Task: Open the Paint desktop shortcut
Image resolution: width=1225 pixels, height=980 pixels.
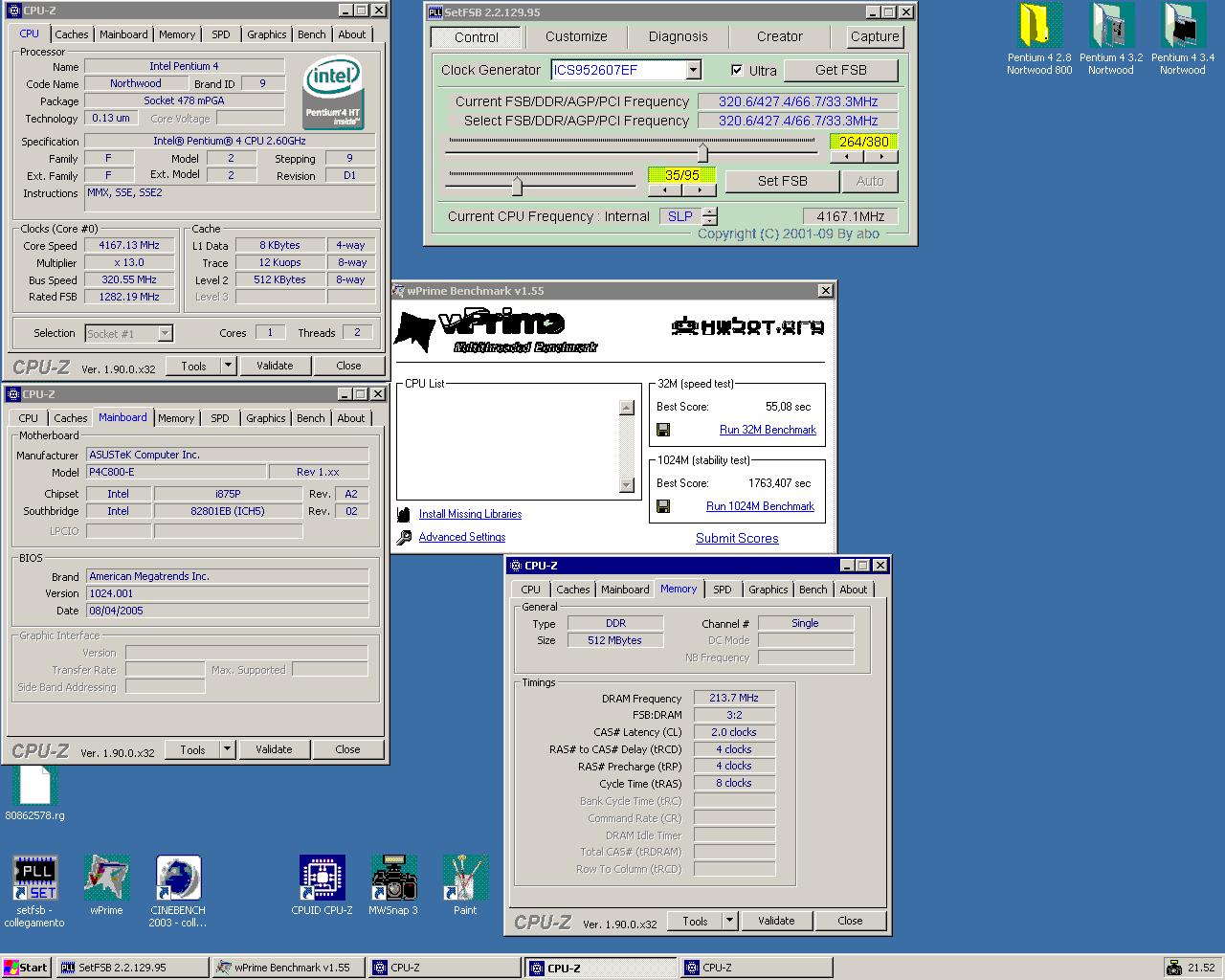Action: click(x=465, y=879)
